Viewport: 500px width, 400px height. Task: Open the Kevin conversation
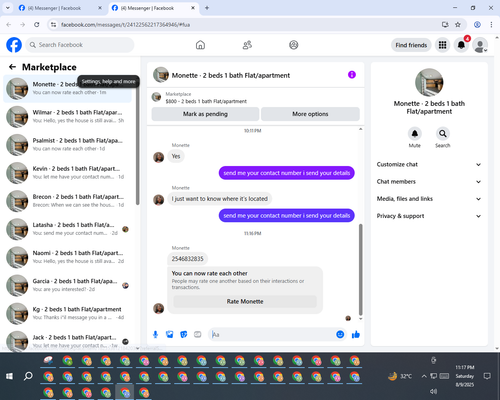pos(68,173)
